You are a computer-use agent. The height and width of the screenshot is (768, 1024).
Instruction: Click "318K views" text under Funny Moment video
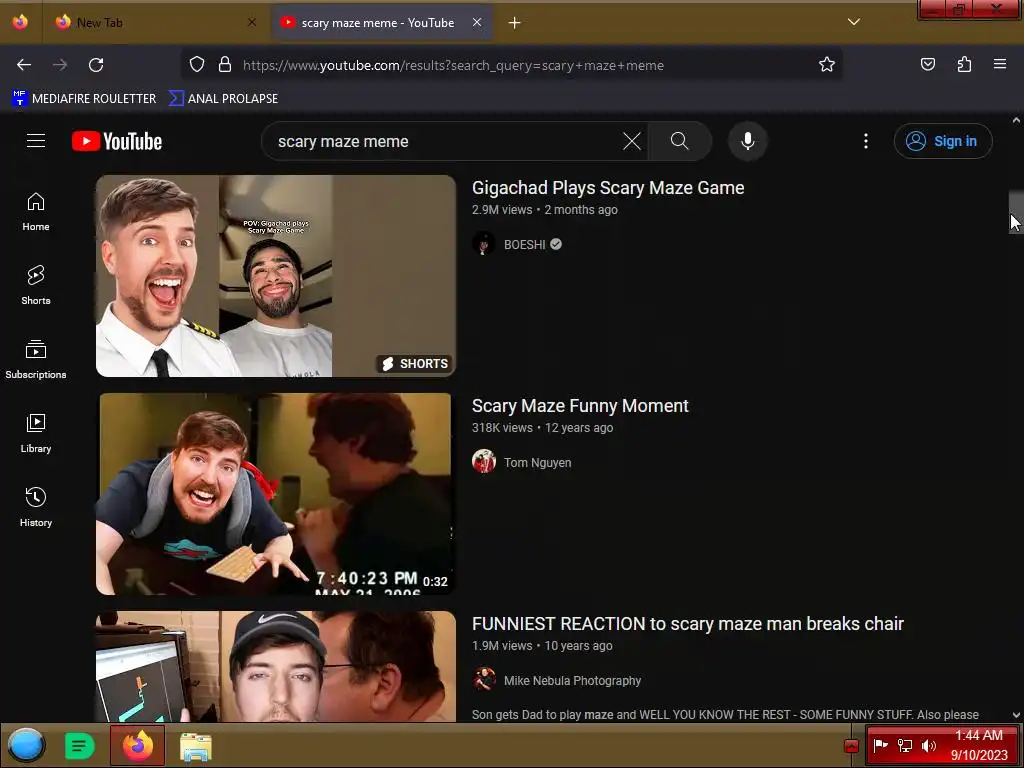[502, 428]
